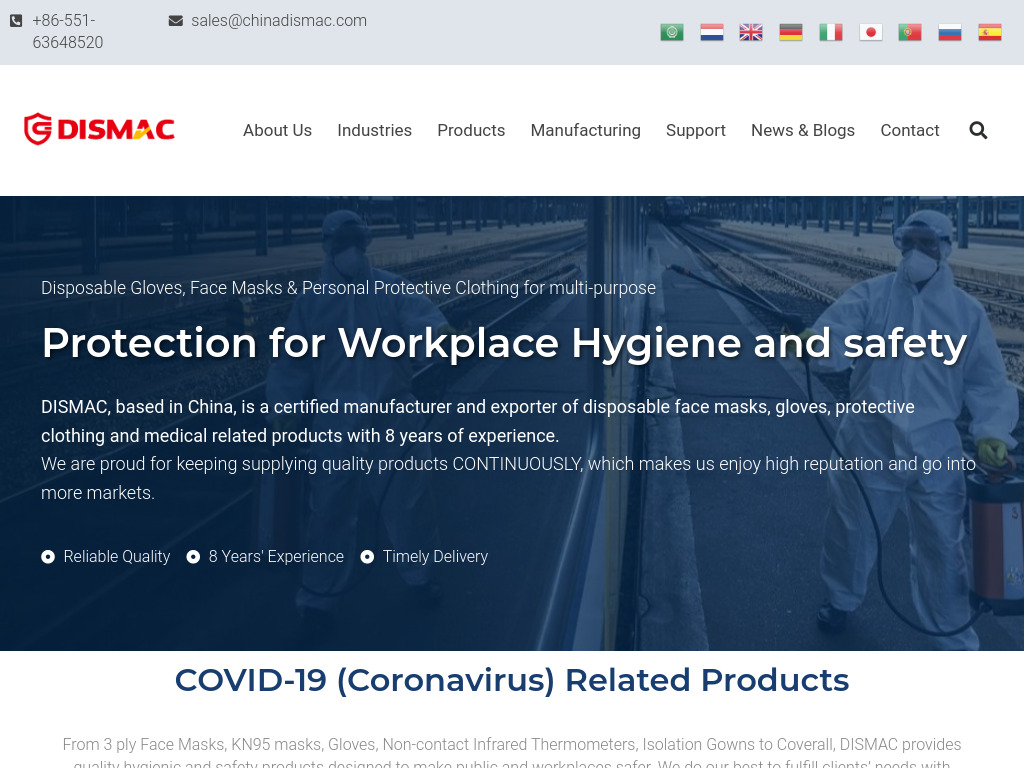Email sales@chinadismac.com link

(279, 21)
